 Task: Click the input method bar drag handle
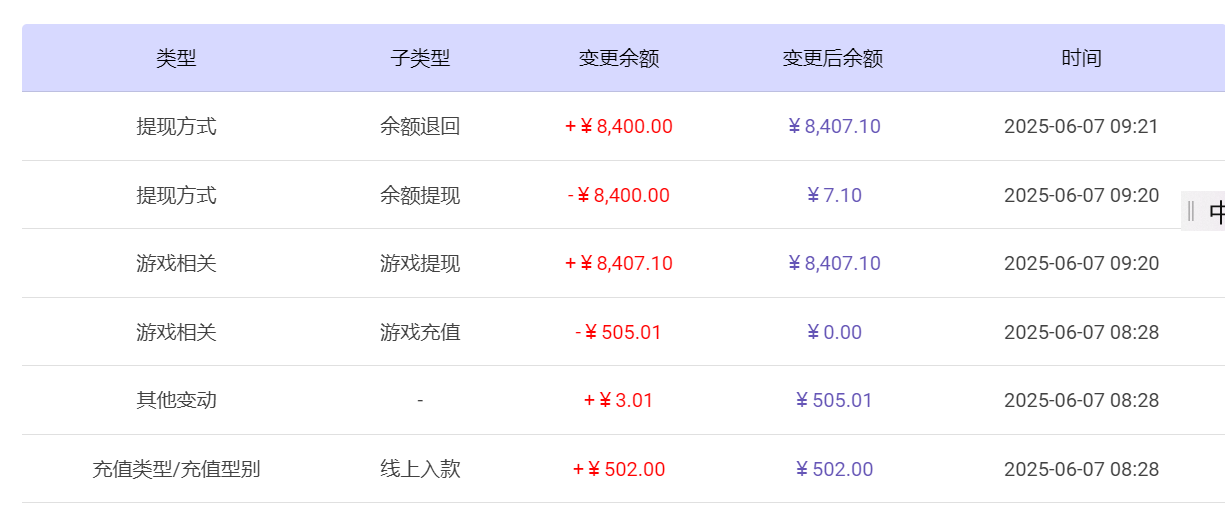tap(1191, 211)
